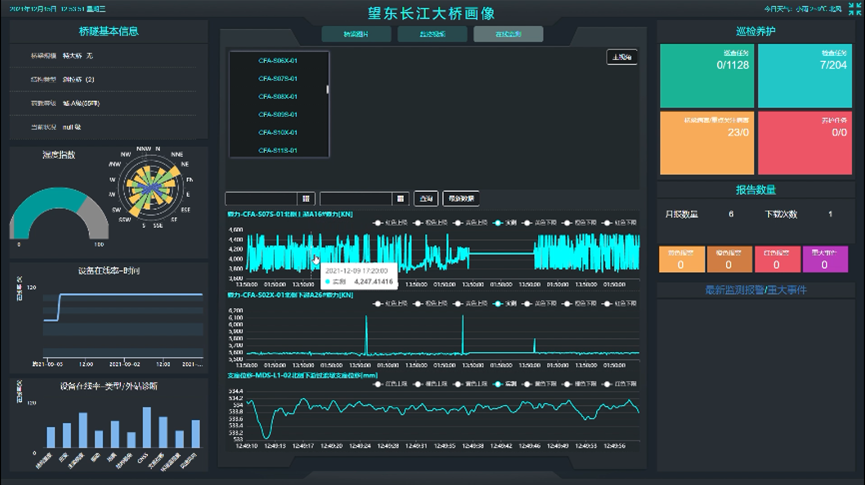The width and height of the screenshot is (865, 485).
Task: Open the calendar picker on the first date field
Action: 307,198
